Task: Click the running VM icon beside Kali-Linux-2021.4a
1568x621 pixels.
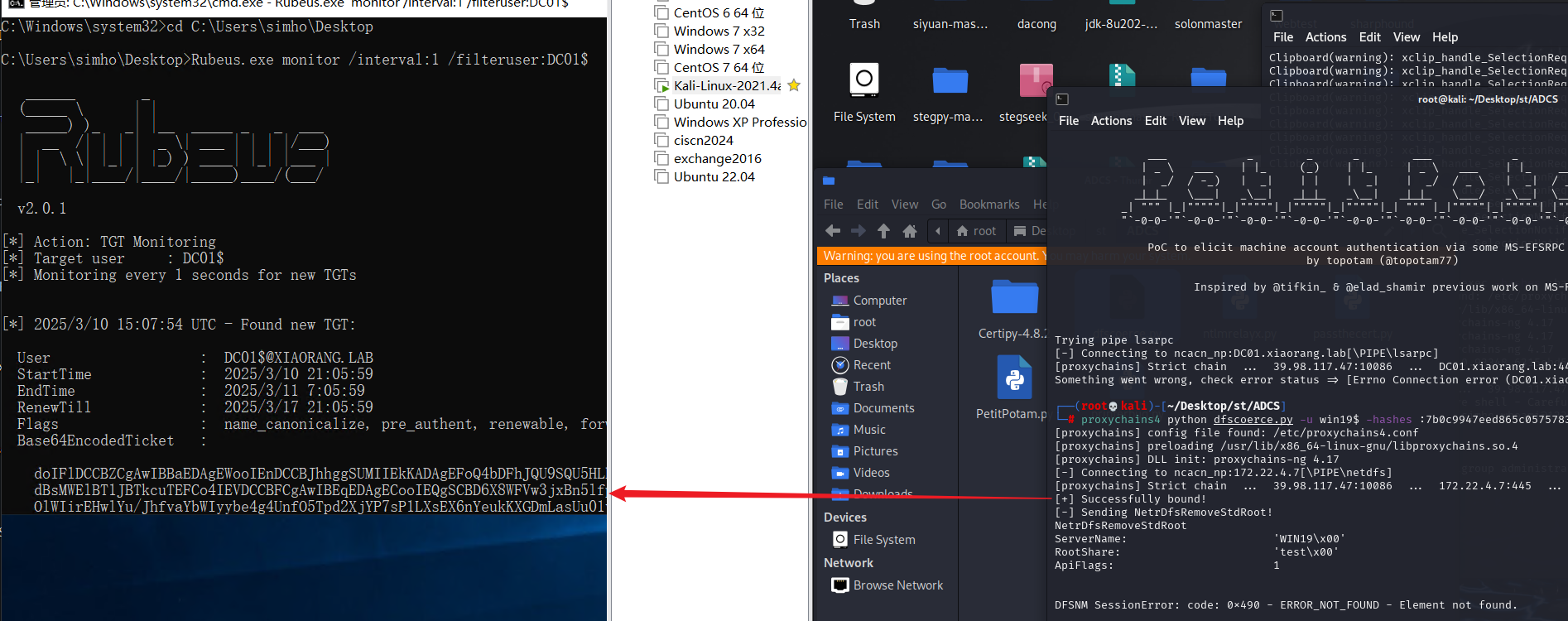Action: click(661, 85)
